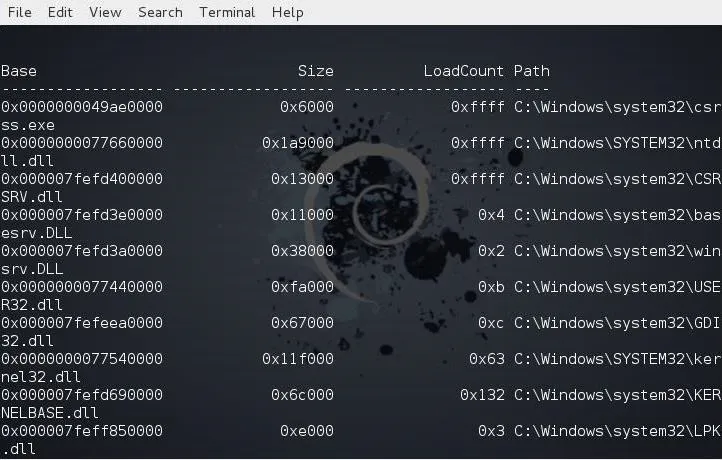Click path C:\Windows\system32\LPK
The image size is (722, 460).
617,431
